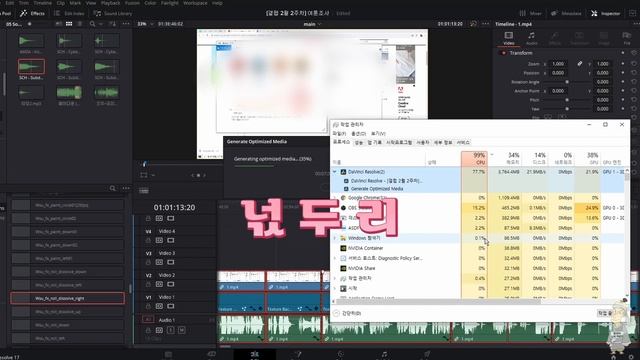
Task: Toggle auto track selector on Video 4
Action: tap(159, 240)
